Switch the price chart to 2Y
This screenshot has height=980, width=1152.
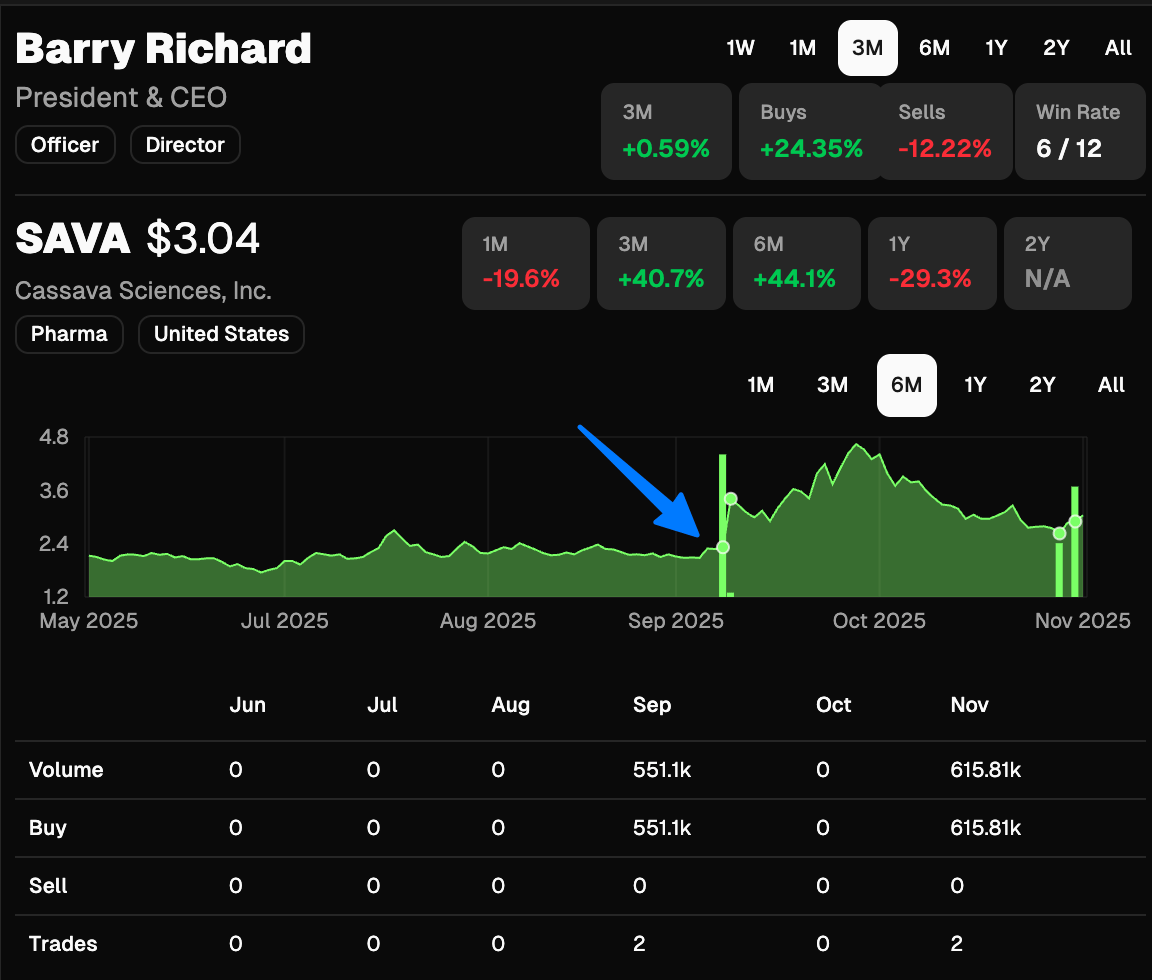tap(1042, 385)
